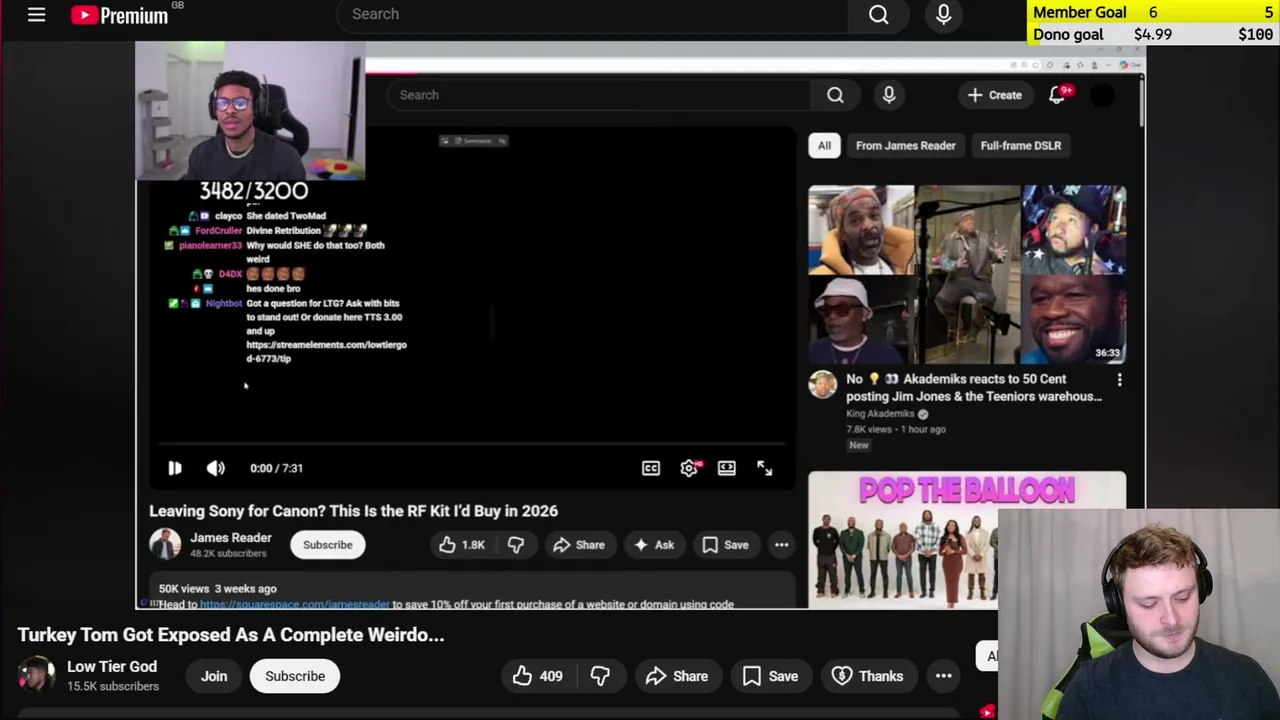Toggle closed captions CC button
This screenshot has height=720, width=1280.
[x=651, y=468]
